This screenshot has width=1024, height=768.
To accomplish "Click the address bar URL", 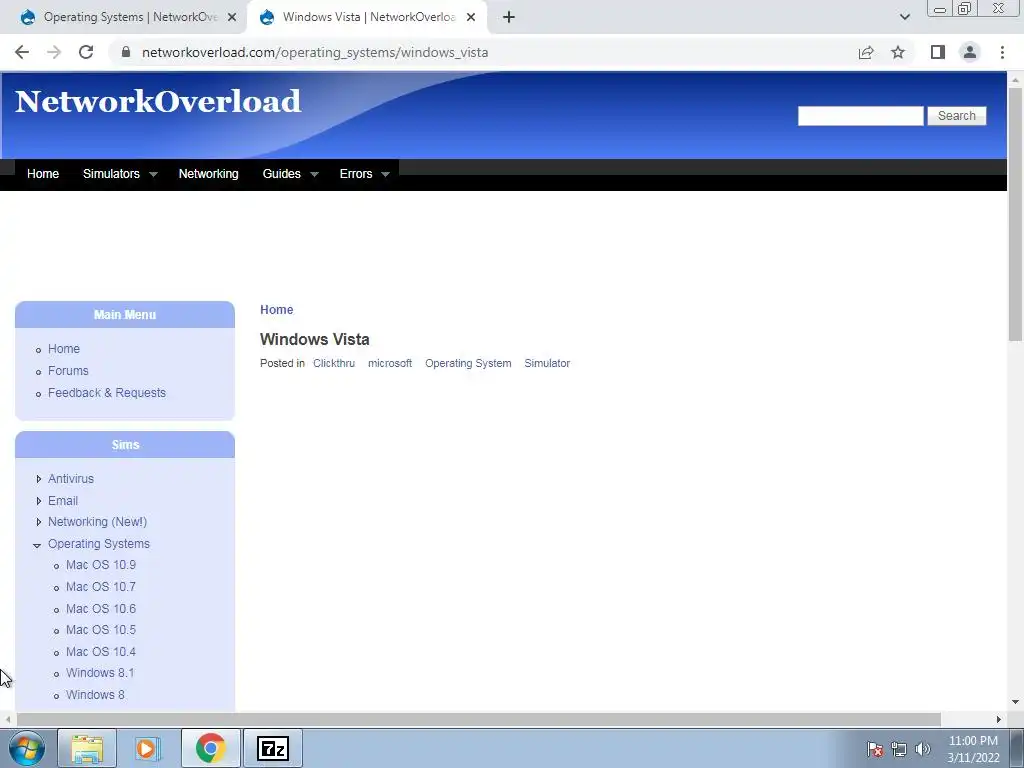I will coord(315,52).
